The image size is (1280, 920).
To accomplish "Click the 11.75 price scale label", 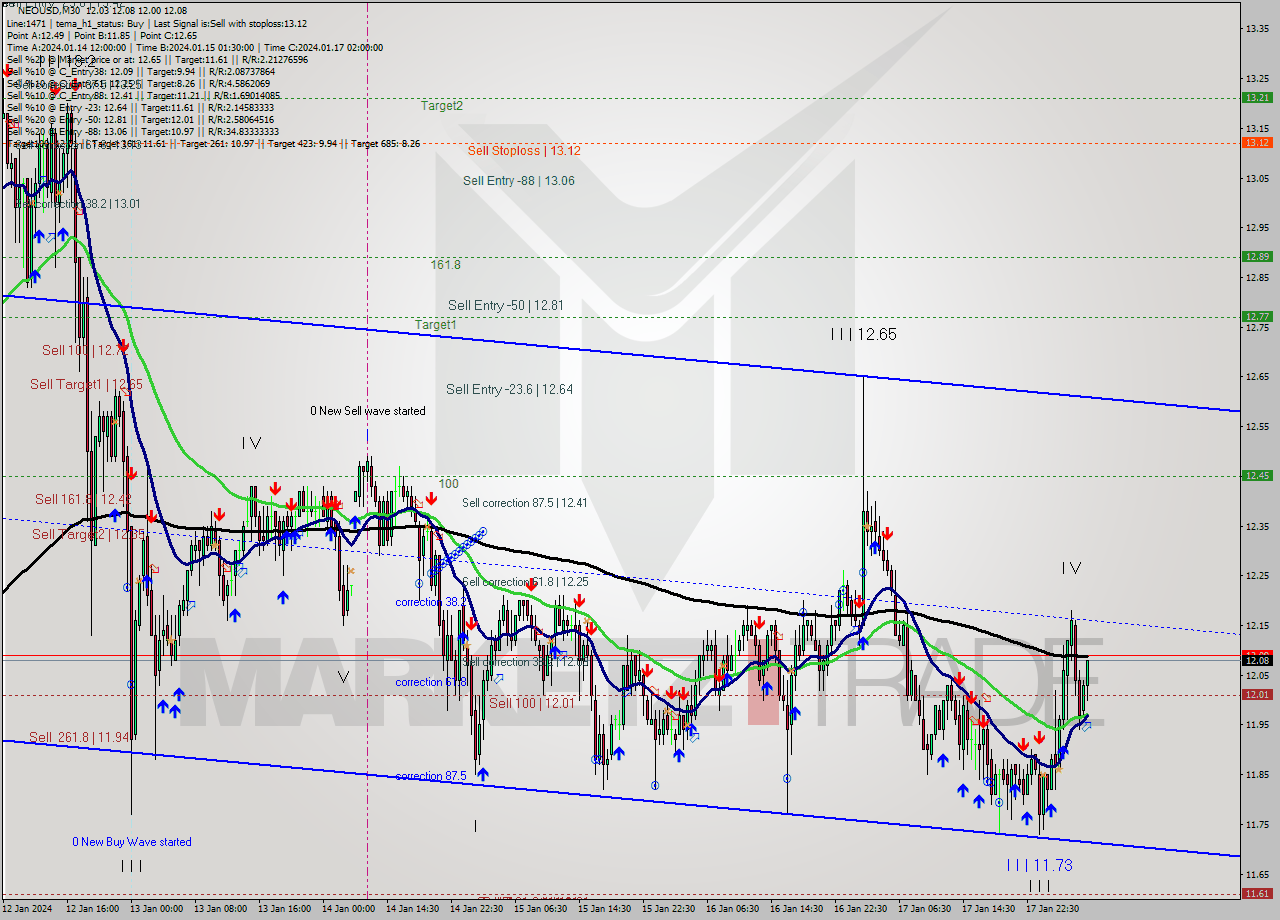I will point(1257,825).
